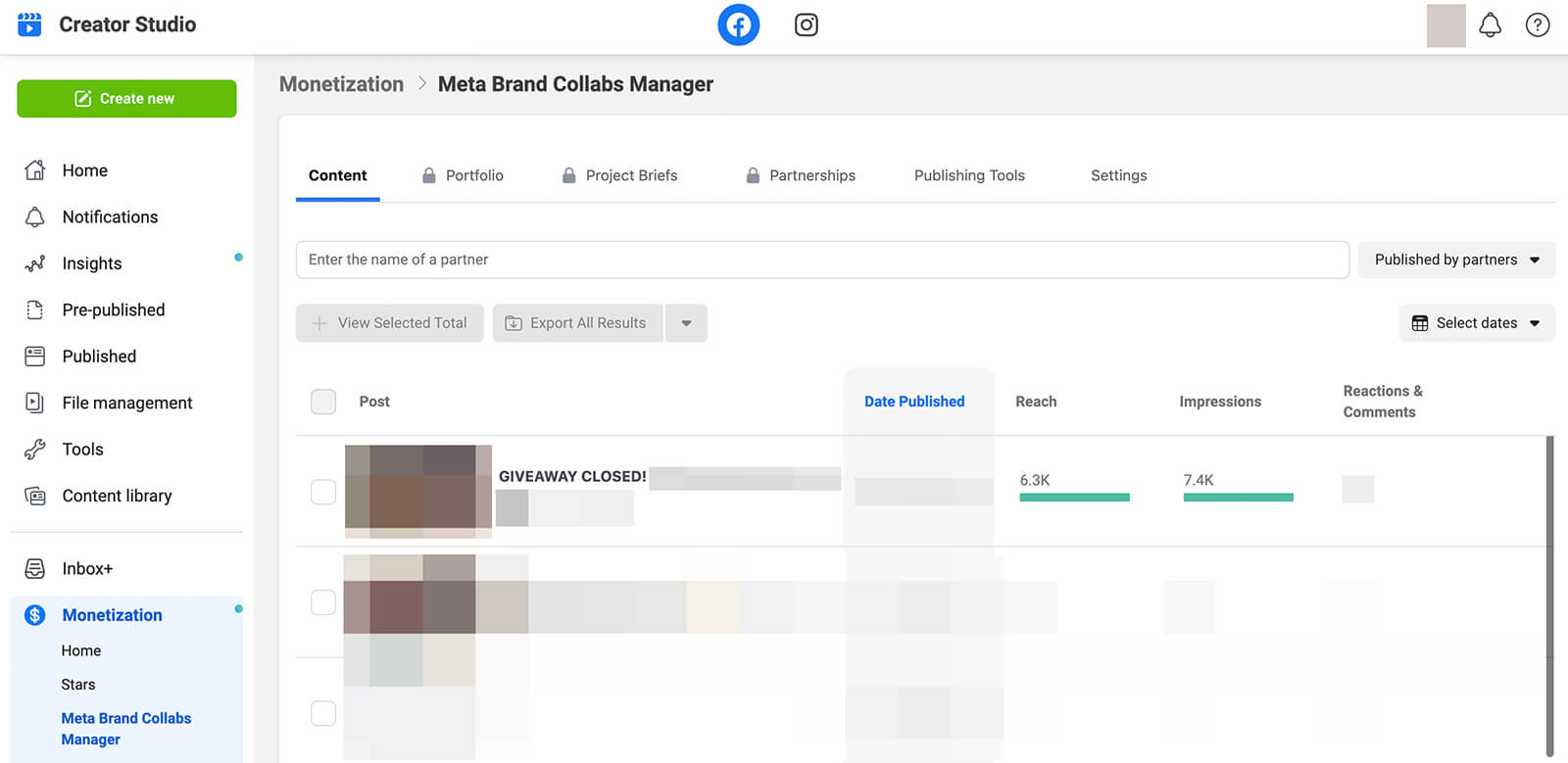Screen dimensions: 1568x763
Task: Open the GIVEAWAY CLOSED! post thumbnail
Action: pyautogui.click(x=418, y=492)
